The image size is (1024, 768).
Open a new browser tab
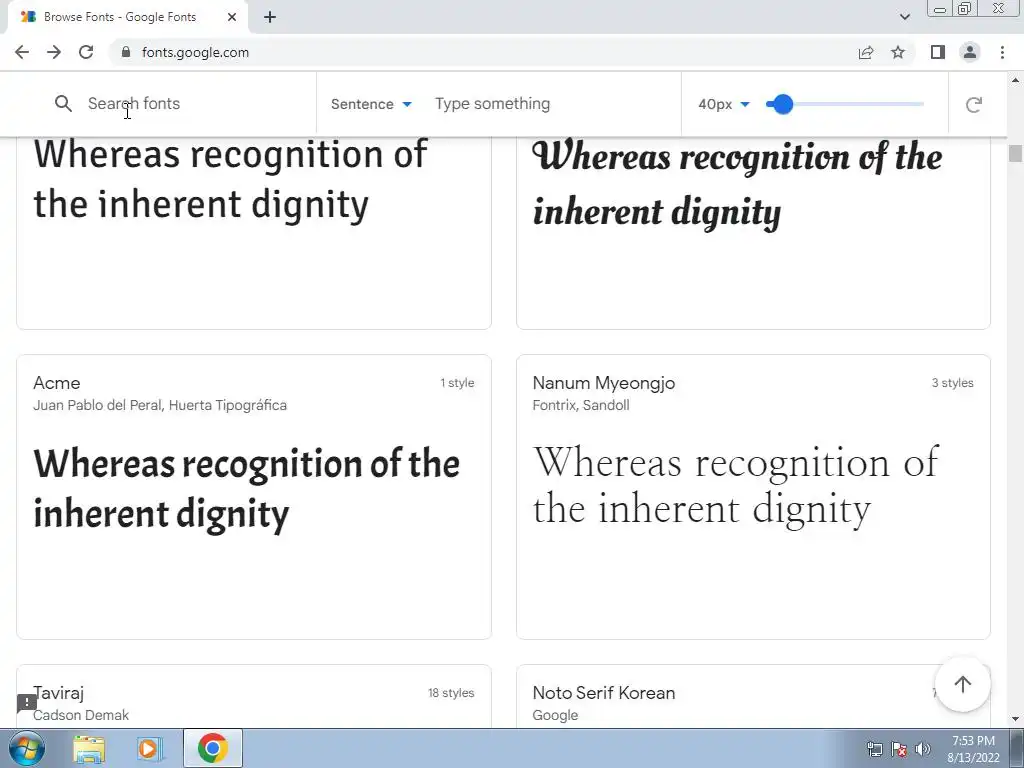270,17
